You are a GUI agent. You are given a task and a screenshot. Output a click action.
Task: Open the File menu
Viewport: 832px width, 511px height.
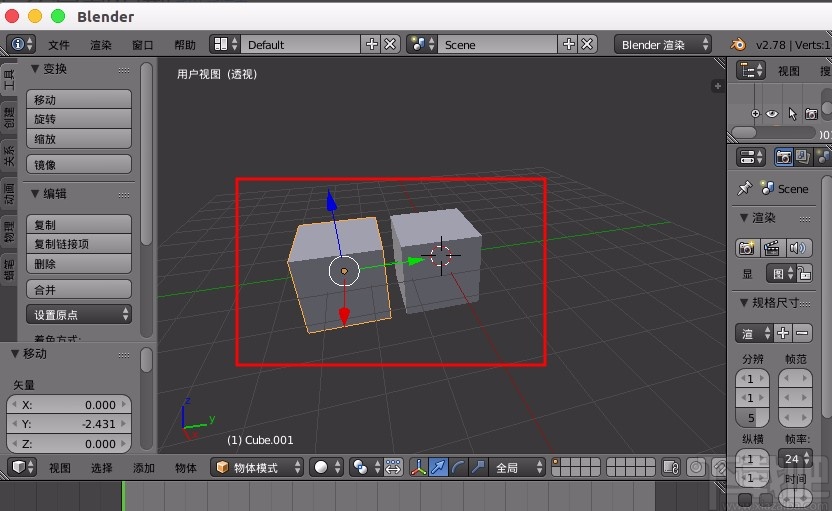click(x=59, y=45)
